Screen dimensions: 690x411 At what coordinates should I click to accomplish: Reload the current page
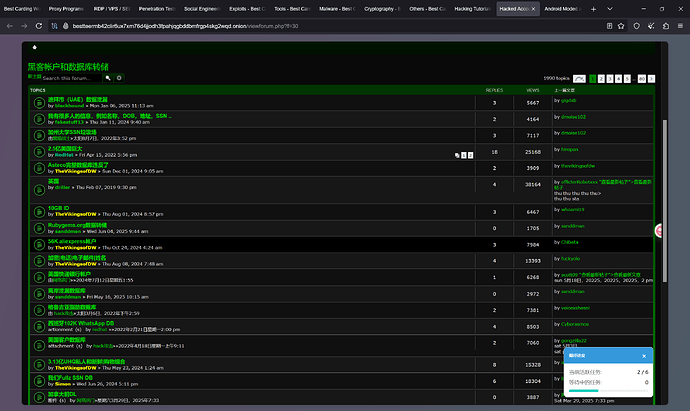pyautogui.click(x=39, y=26)
